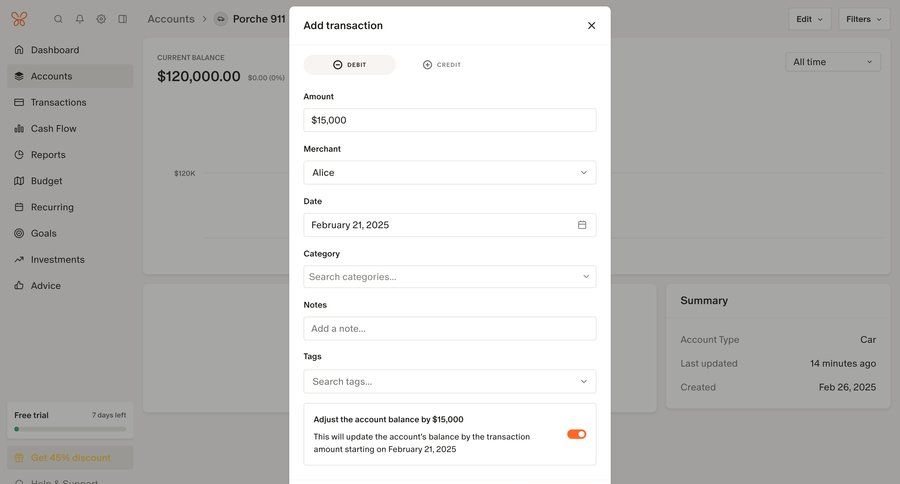Click the Add a note field

[449, 328]
